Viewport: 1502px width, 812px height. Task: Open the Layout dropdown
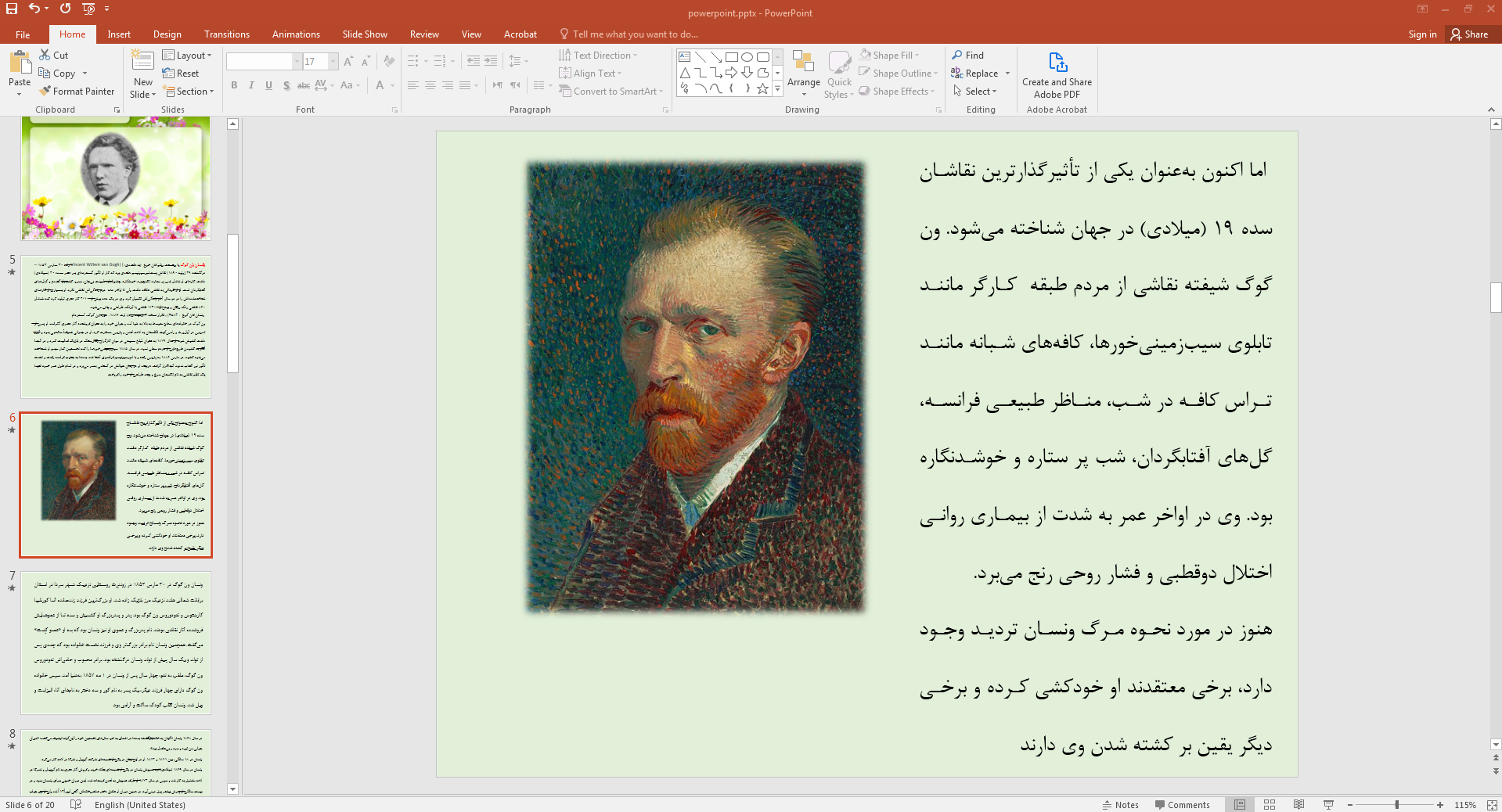click(x=187, y=56)
